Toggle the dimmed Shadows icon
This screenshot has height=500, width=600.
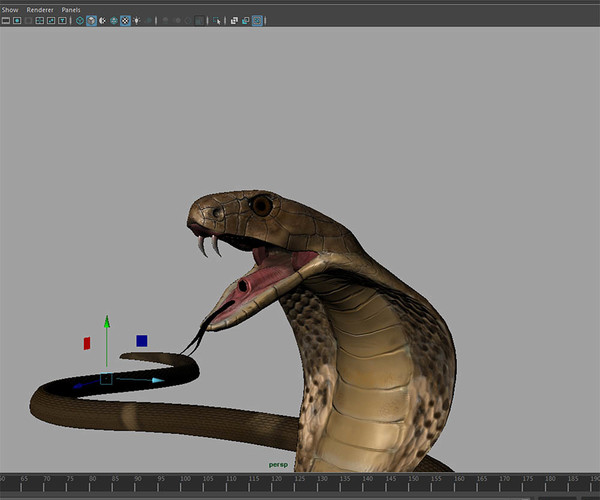coord(149,21)
